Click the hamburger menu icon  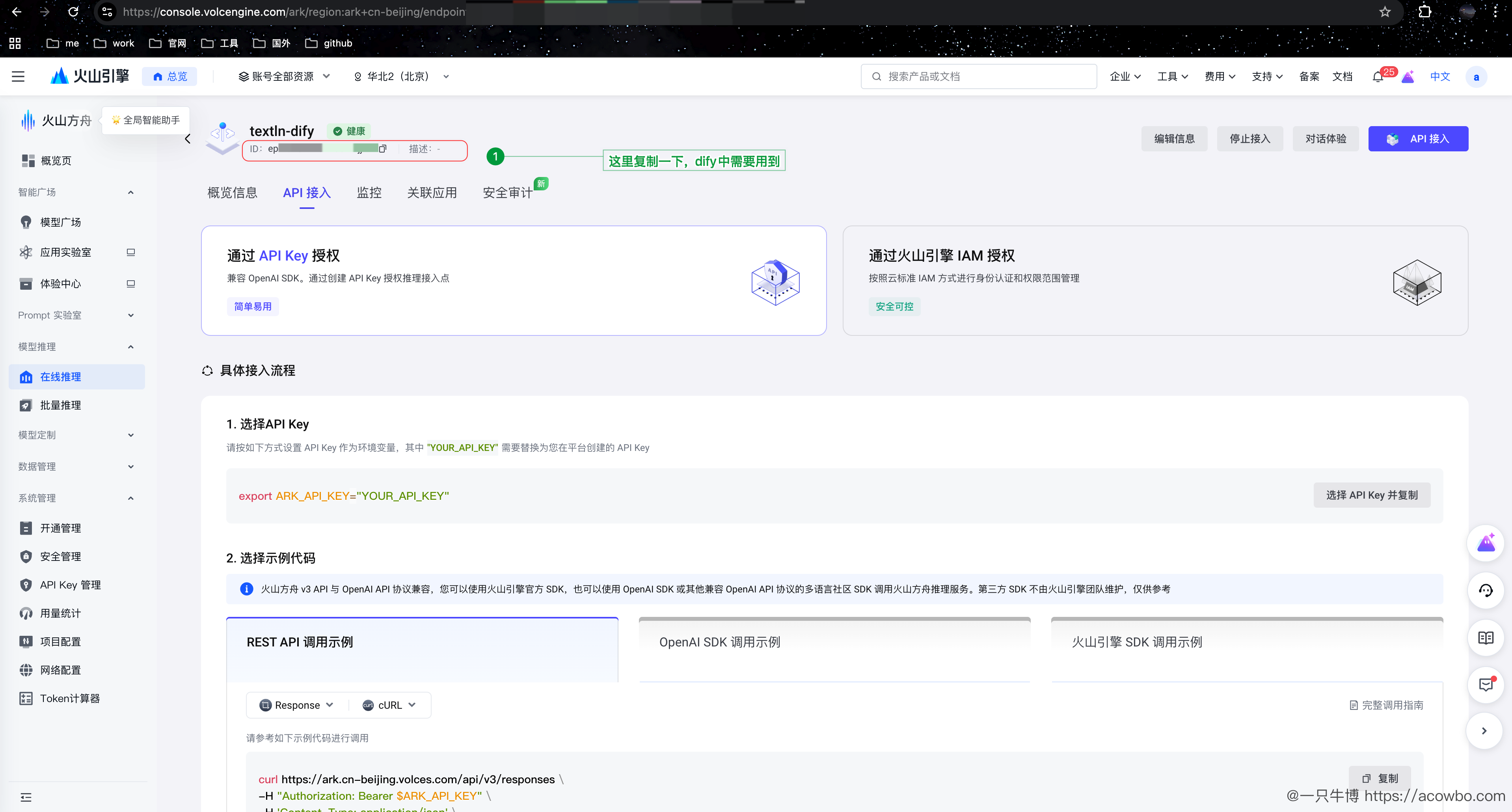[18, 76]
